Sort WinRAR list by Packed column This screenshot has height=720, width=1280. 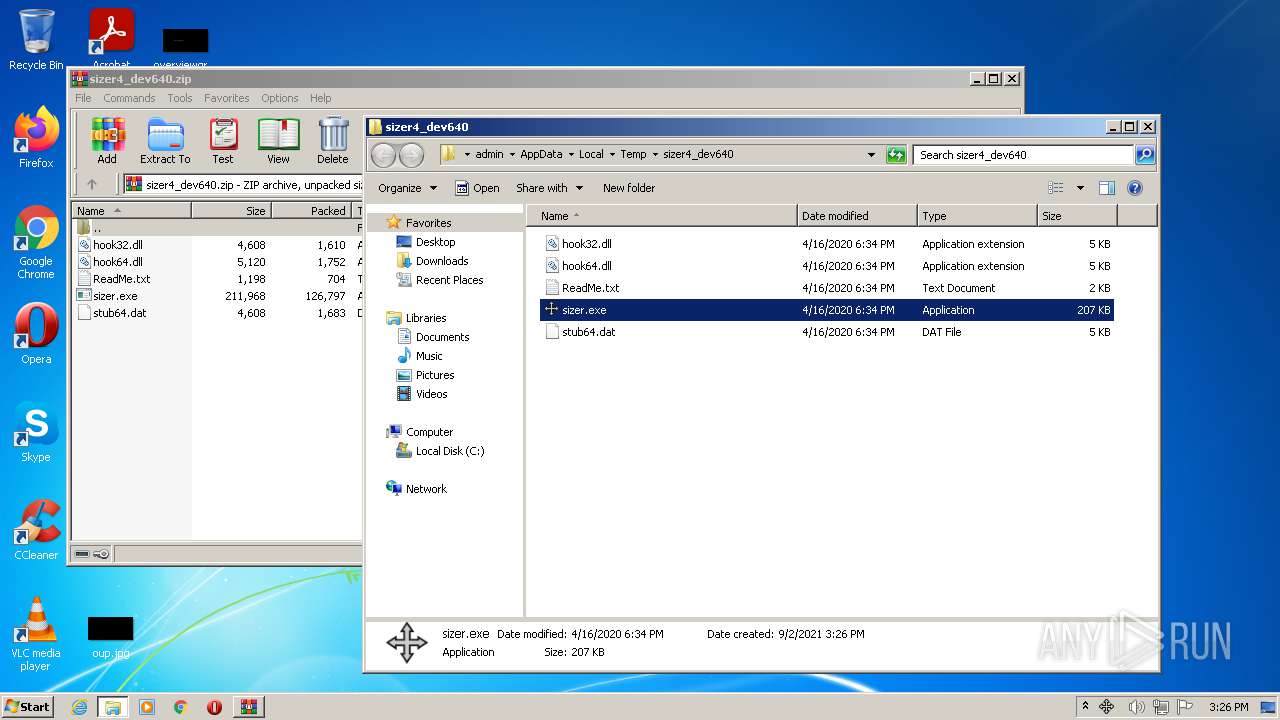click(x=311, y=211)
